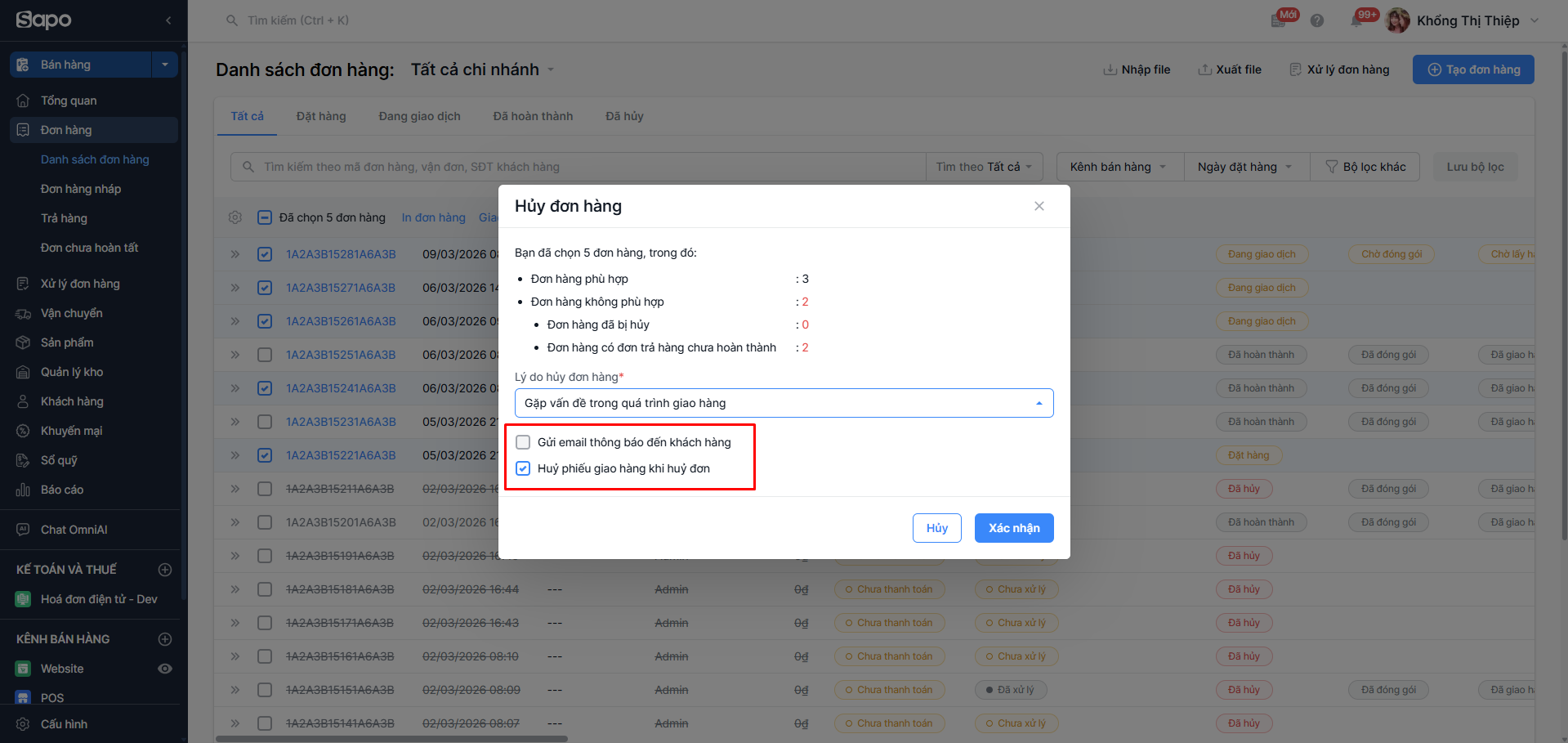
Task: Open Trả hàng in the sidebar menu
Action: [64, 218]
